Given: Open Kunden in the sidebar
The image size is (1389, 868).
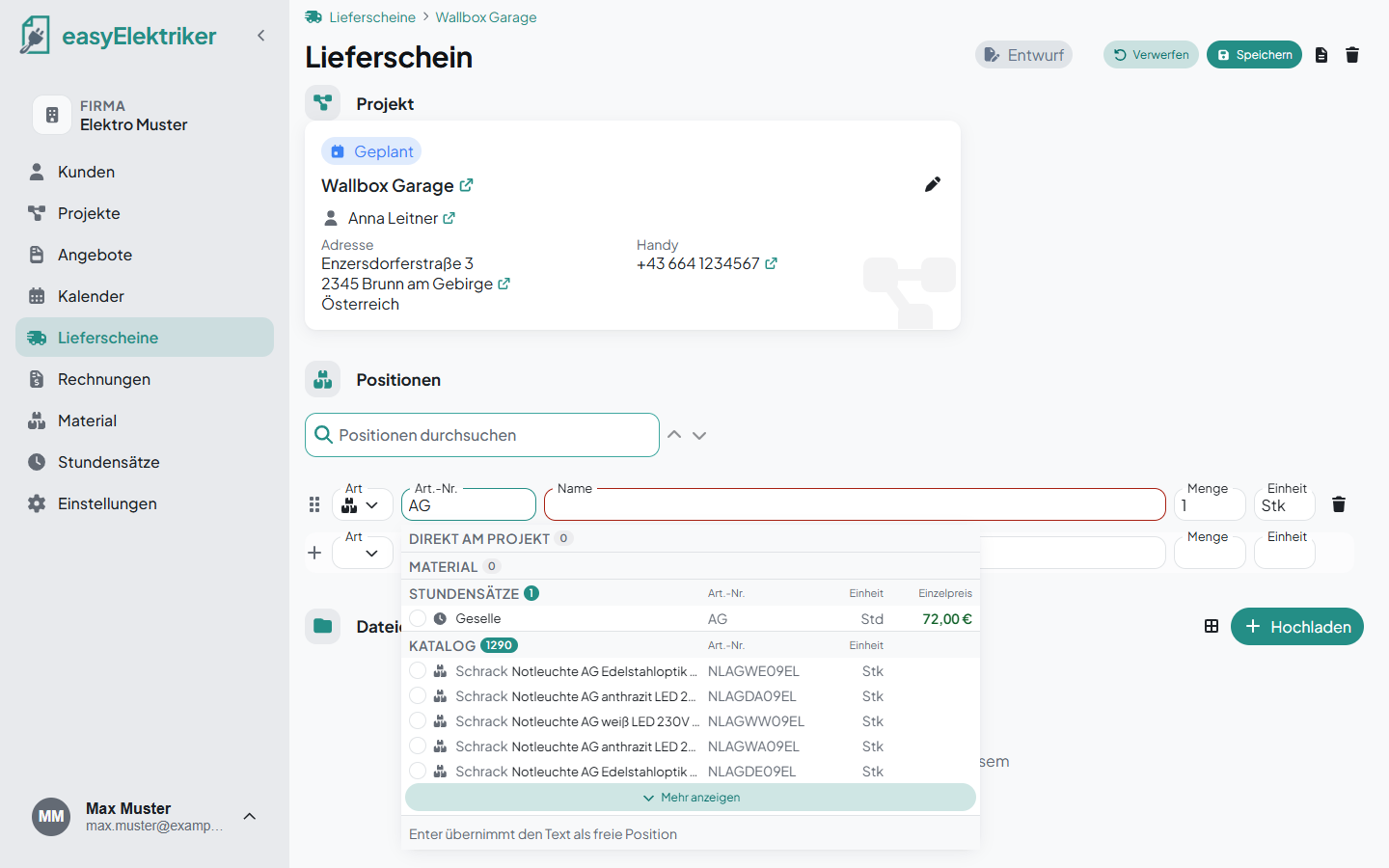Looking at the screenshot, I should click(145, 172).
